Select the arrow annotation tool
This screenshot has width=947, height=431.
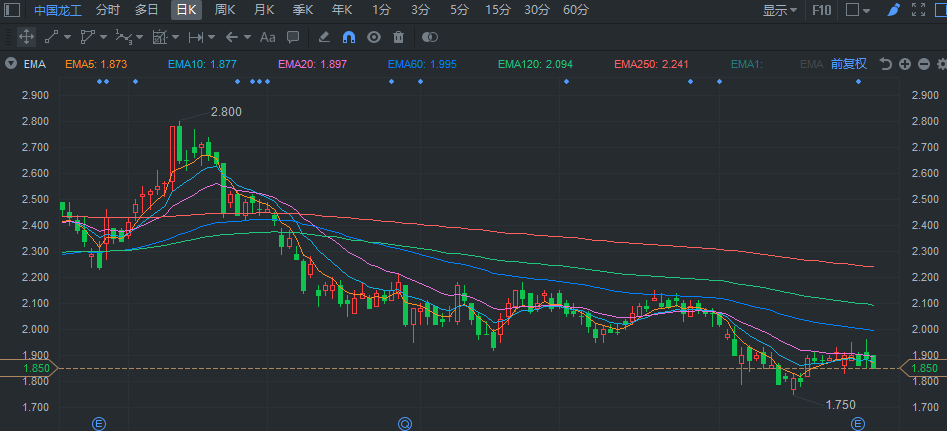232,37
